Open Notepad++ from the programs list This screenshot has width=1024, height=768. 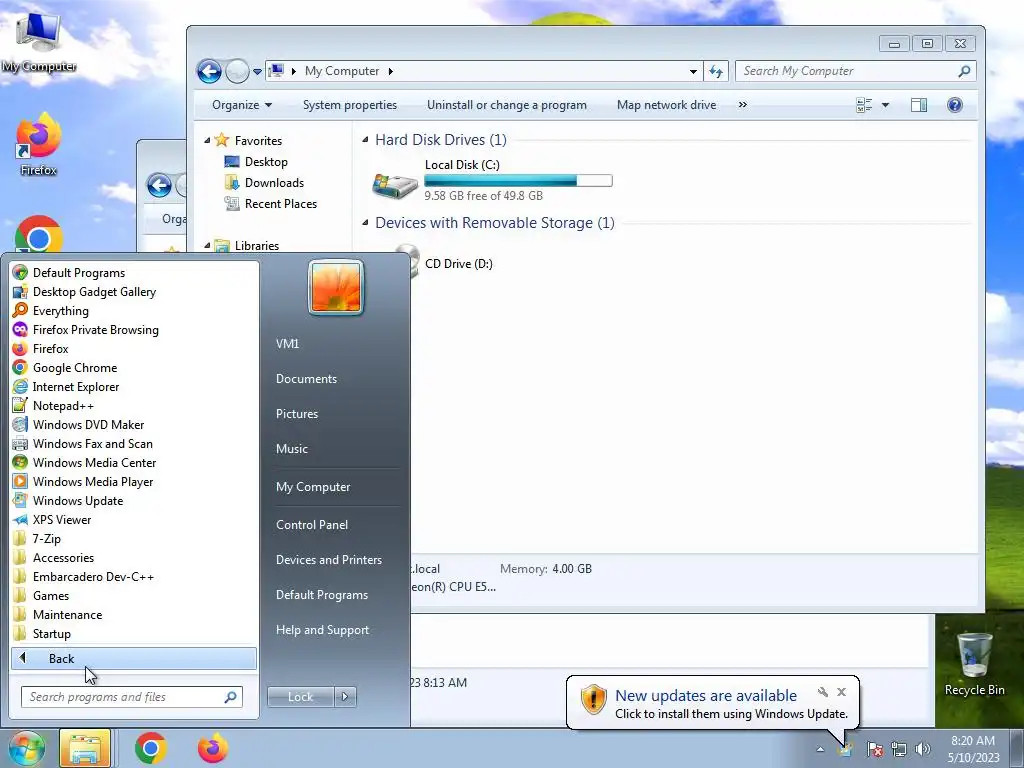(x=54, y=406)
